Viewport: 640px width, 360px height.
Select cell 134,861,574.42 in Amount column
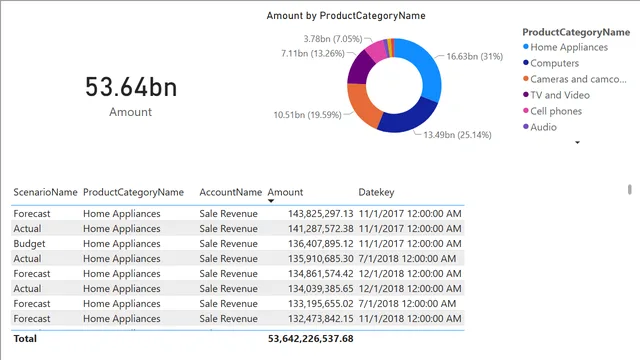pyautogui.click(x=320, y=273)
